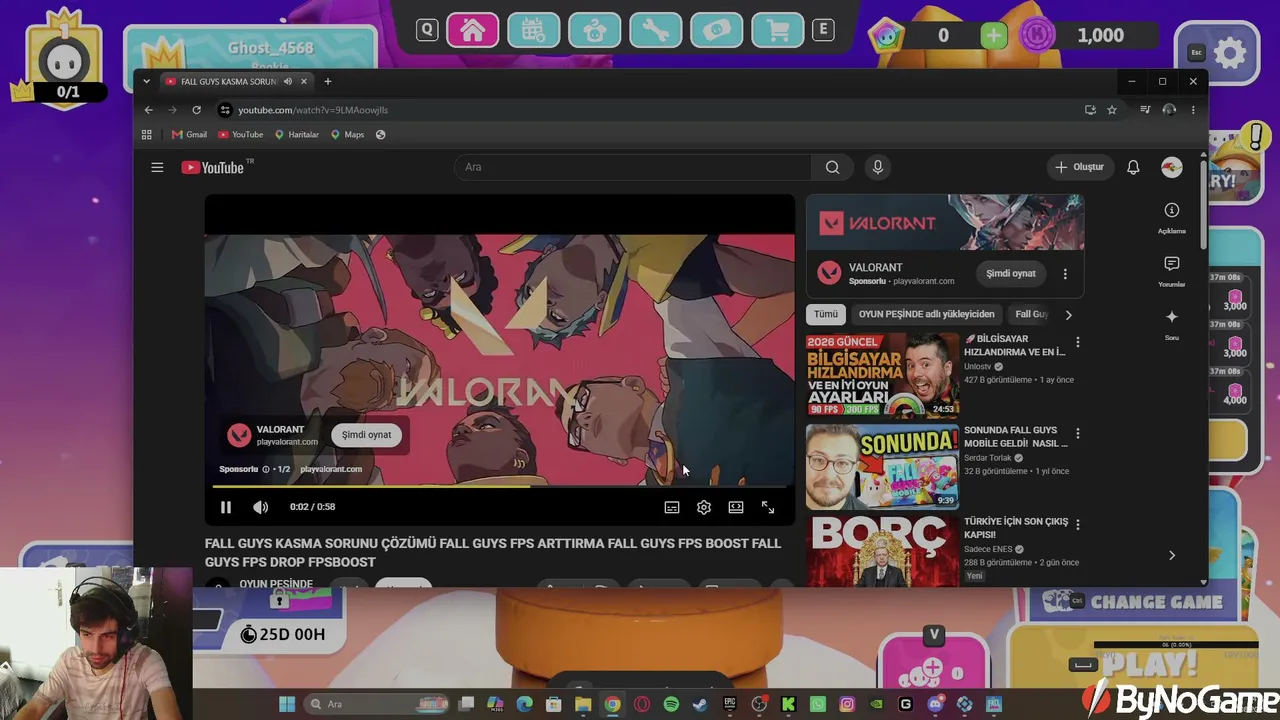
Task: Open the SONUNDA Fall Guys Mobile thumbnail
Action: [x=882, y=466]
